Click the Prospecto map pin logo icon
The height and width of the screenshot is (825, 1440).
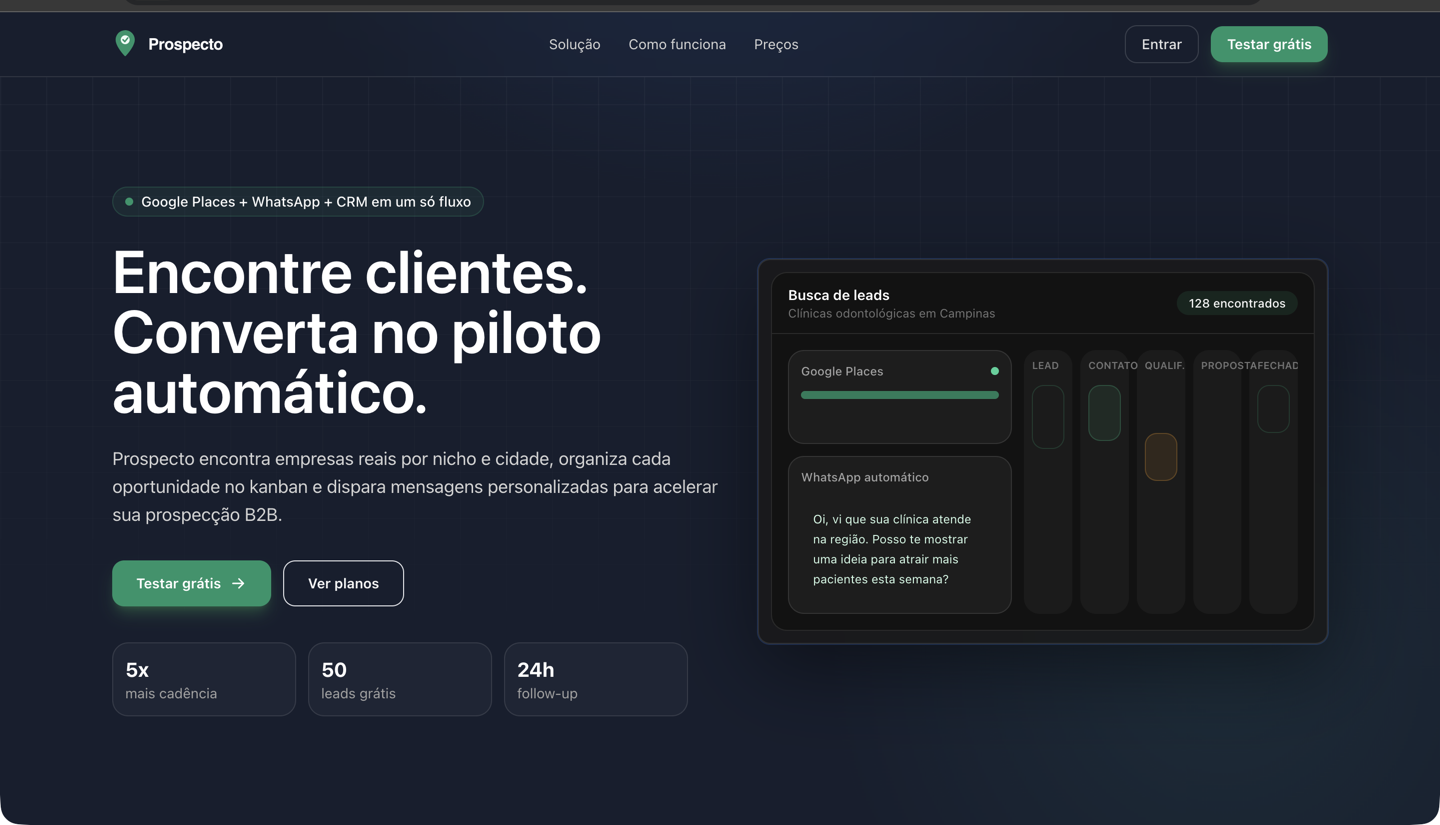[125, 43]
